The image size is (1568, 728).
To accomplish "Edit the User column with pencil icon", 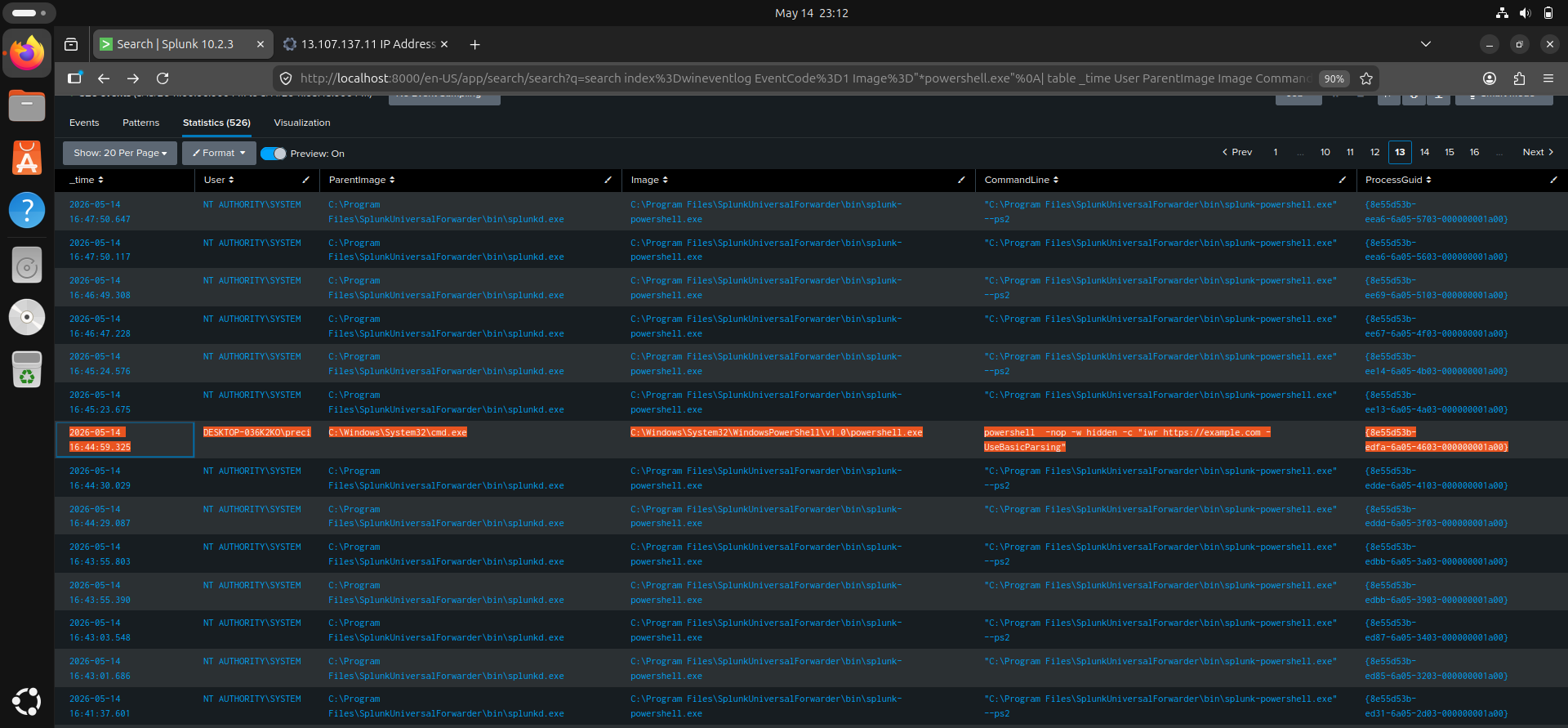I will pos(306,180).
